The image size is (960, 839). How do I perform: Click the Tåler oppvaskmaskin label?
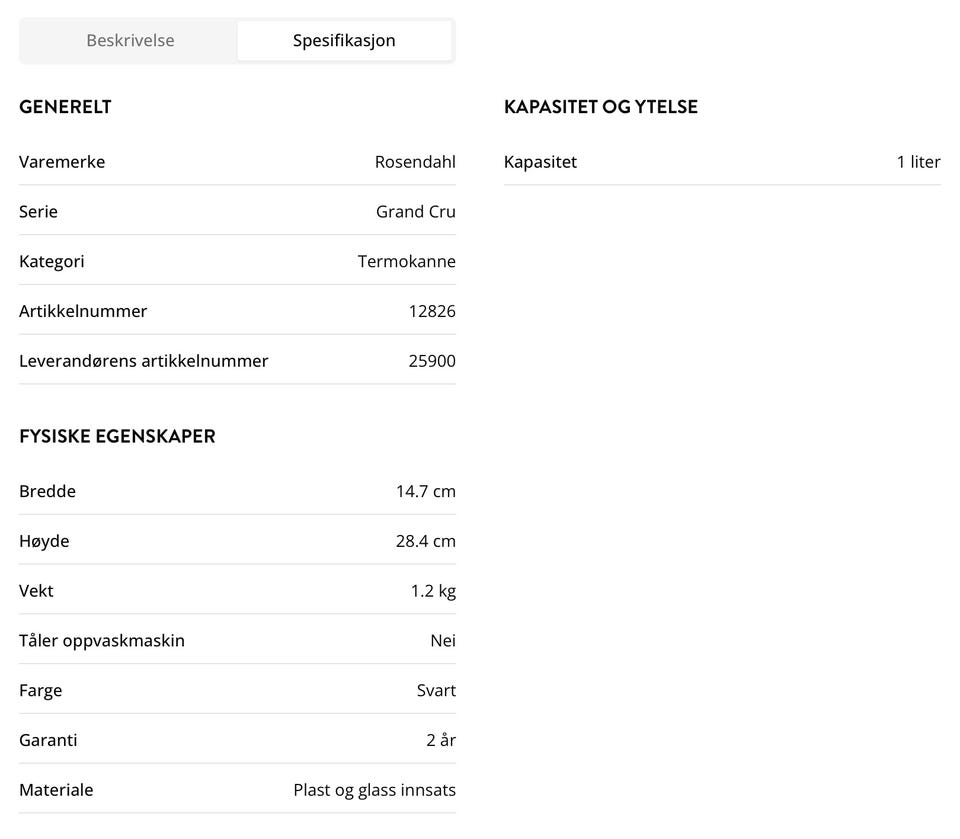102,640
